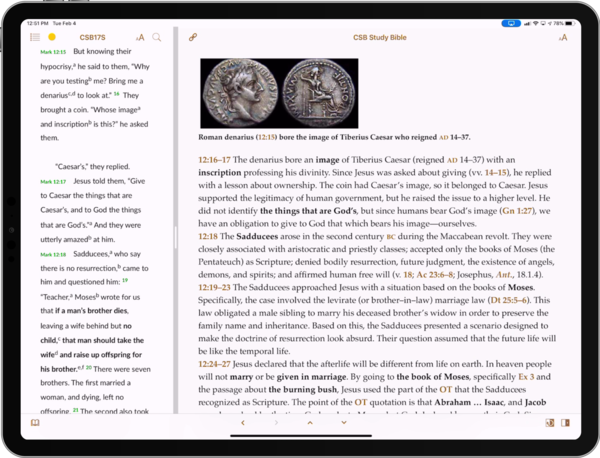
Task: Tap the AD abbreviation in the caption
Action: pos(443,137)
